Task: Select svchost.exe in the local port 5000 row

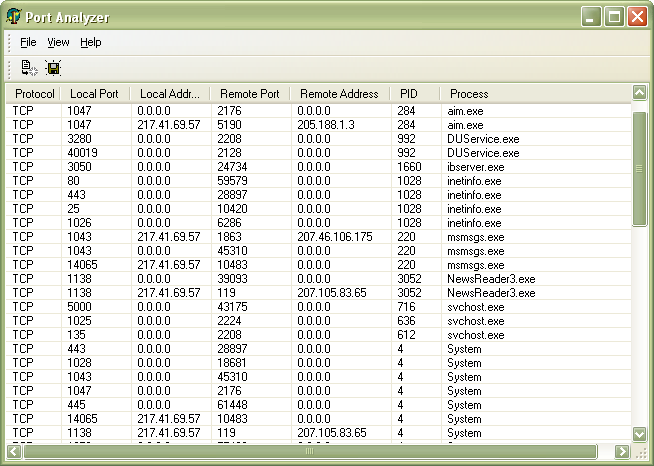Action: pos(475,307)
